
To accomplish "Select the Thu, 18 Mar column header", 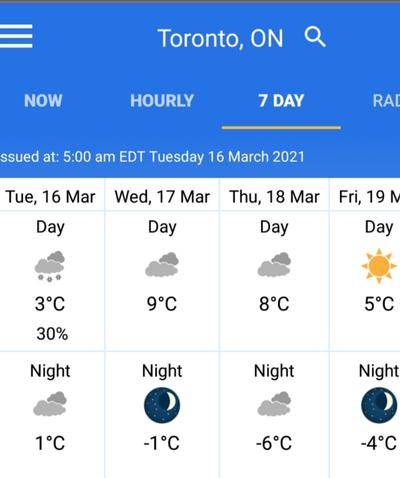I will [274, 197].
